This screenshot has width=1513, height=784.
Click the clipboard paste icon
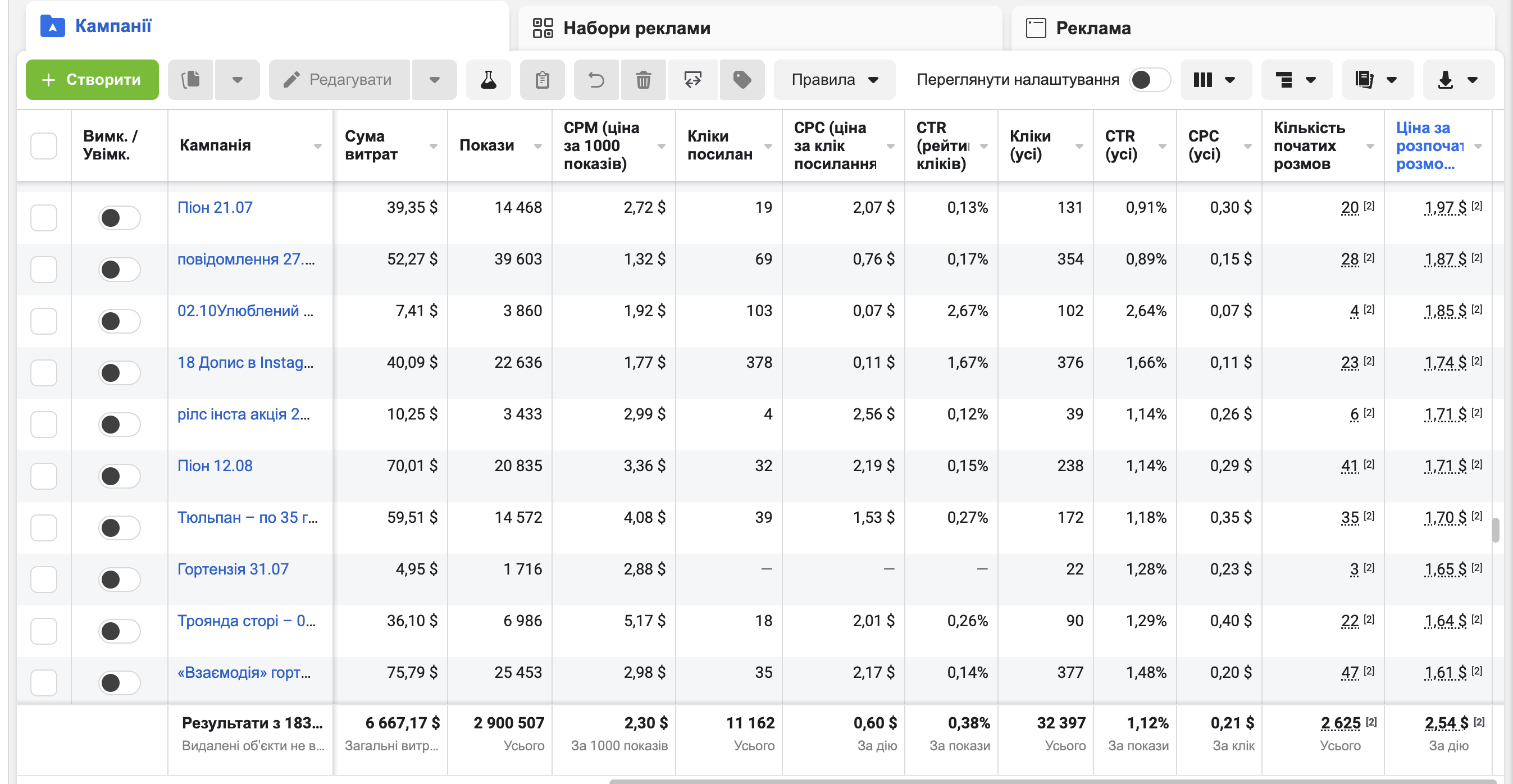click(542, 79)
